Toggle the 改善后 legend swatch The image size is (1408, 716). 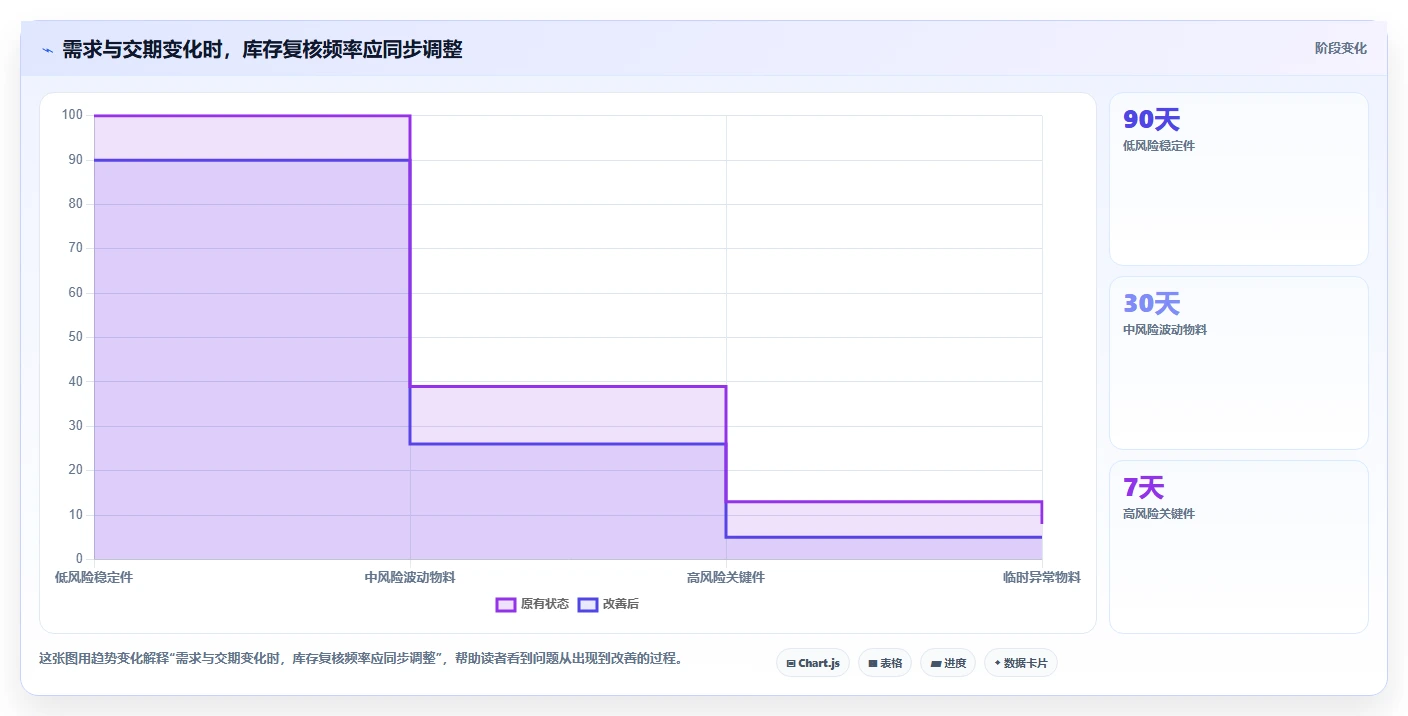pyautogui.click(x=588, y=604)
